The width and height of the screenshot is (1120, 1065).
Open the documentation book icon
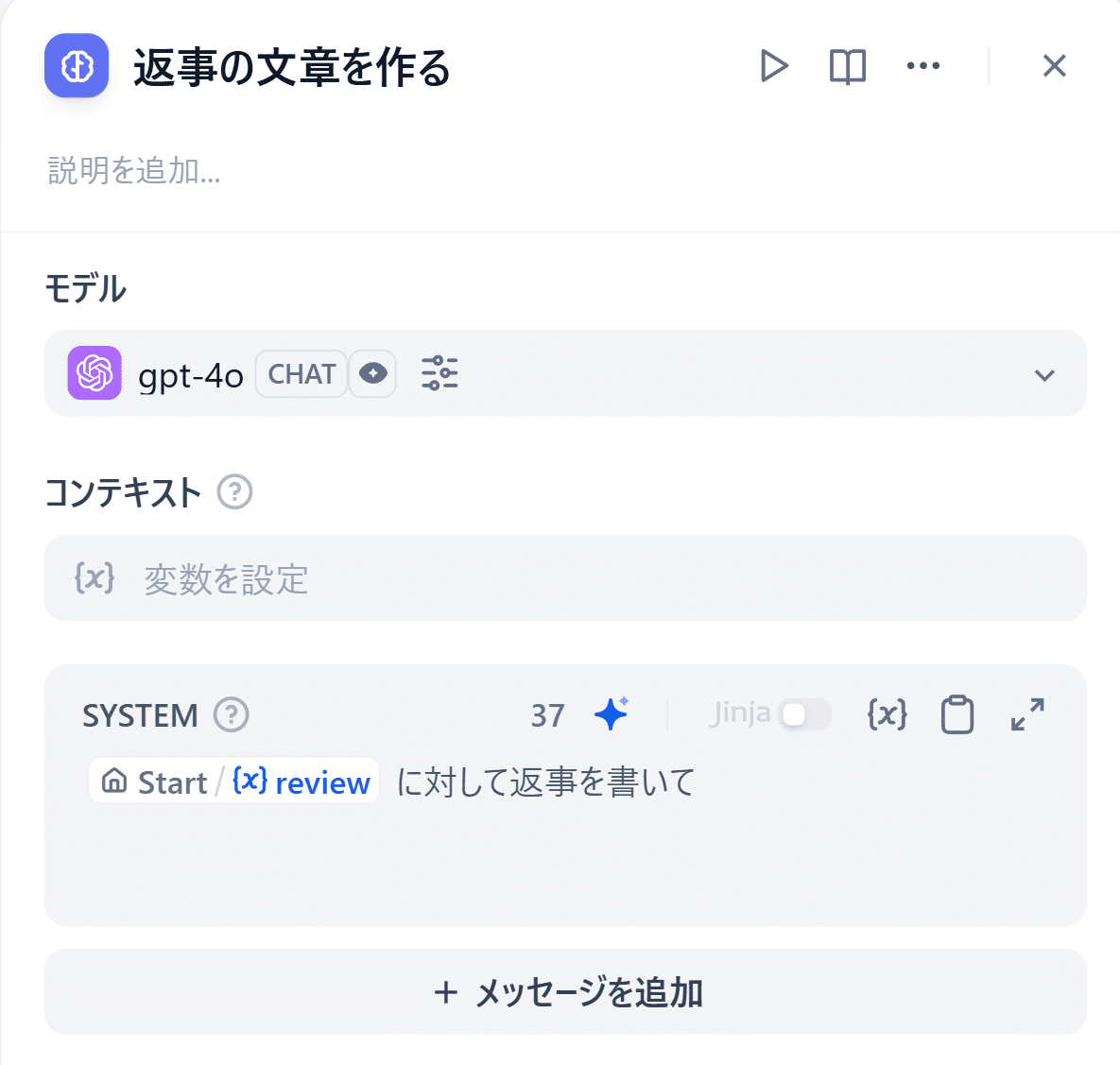(x=846, y=65)
